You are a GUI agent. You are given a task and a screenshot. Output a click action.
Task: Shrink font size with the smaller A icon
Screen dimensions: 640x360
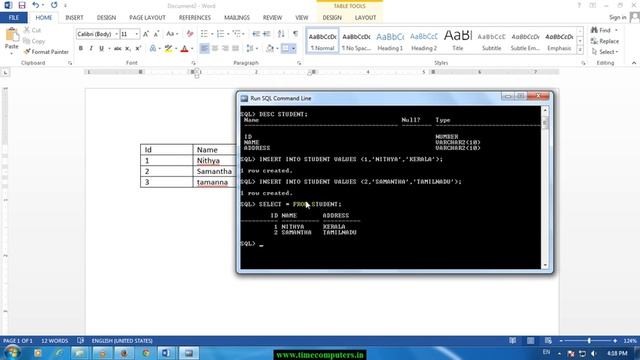point(156,34)
